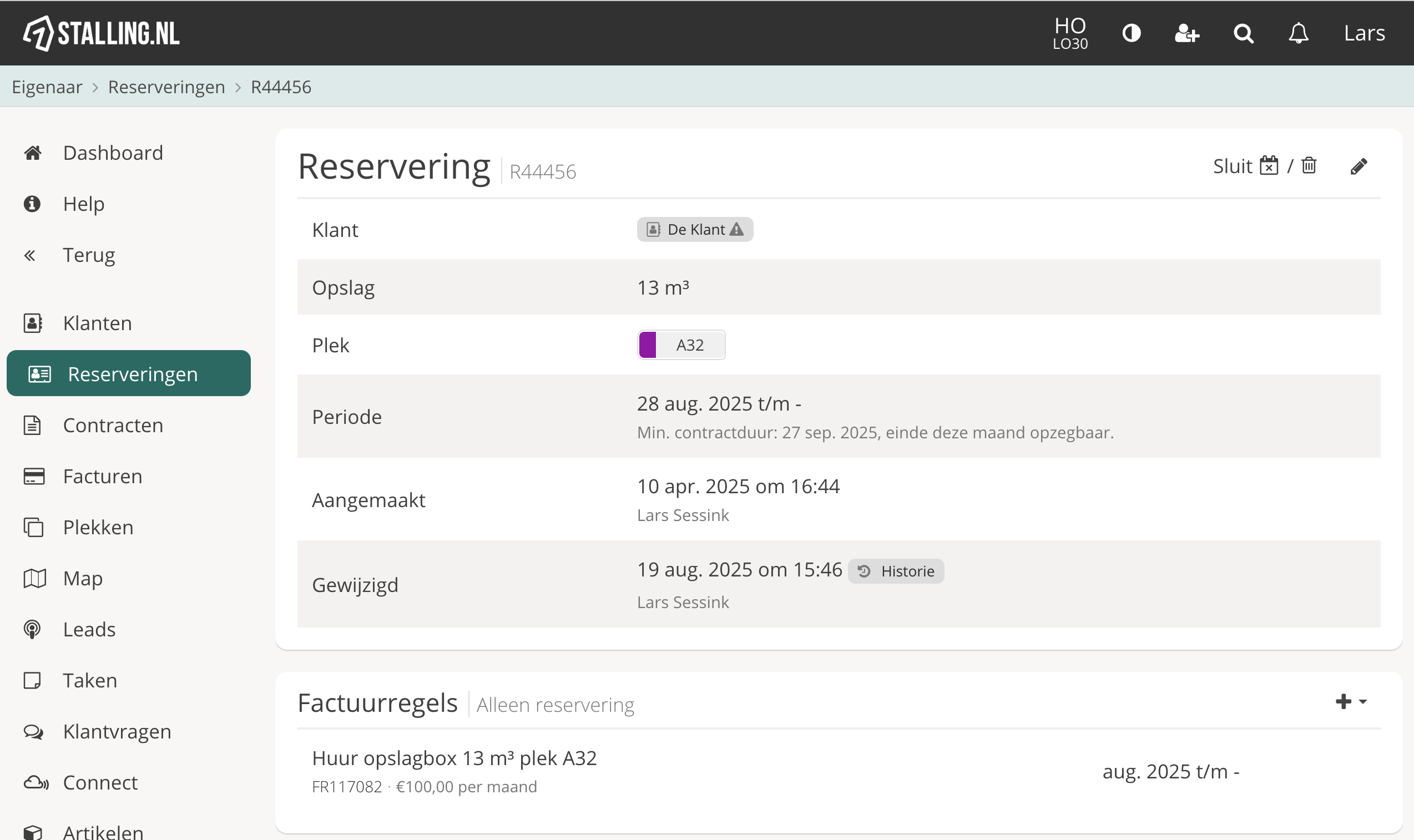The height and width of the screenshot is (840, 1414).
Task: Open the De Klant customer badge
Action: pyautogui.click(x=695, y=229)
